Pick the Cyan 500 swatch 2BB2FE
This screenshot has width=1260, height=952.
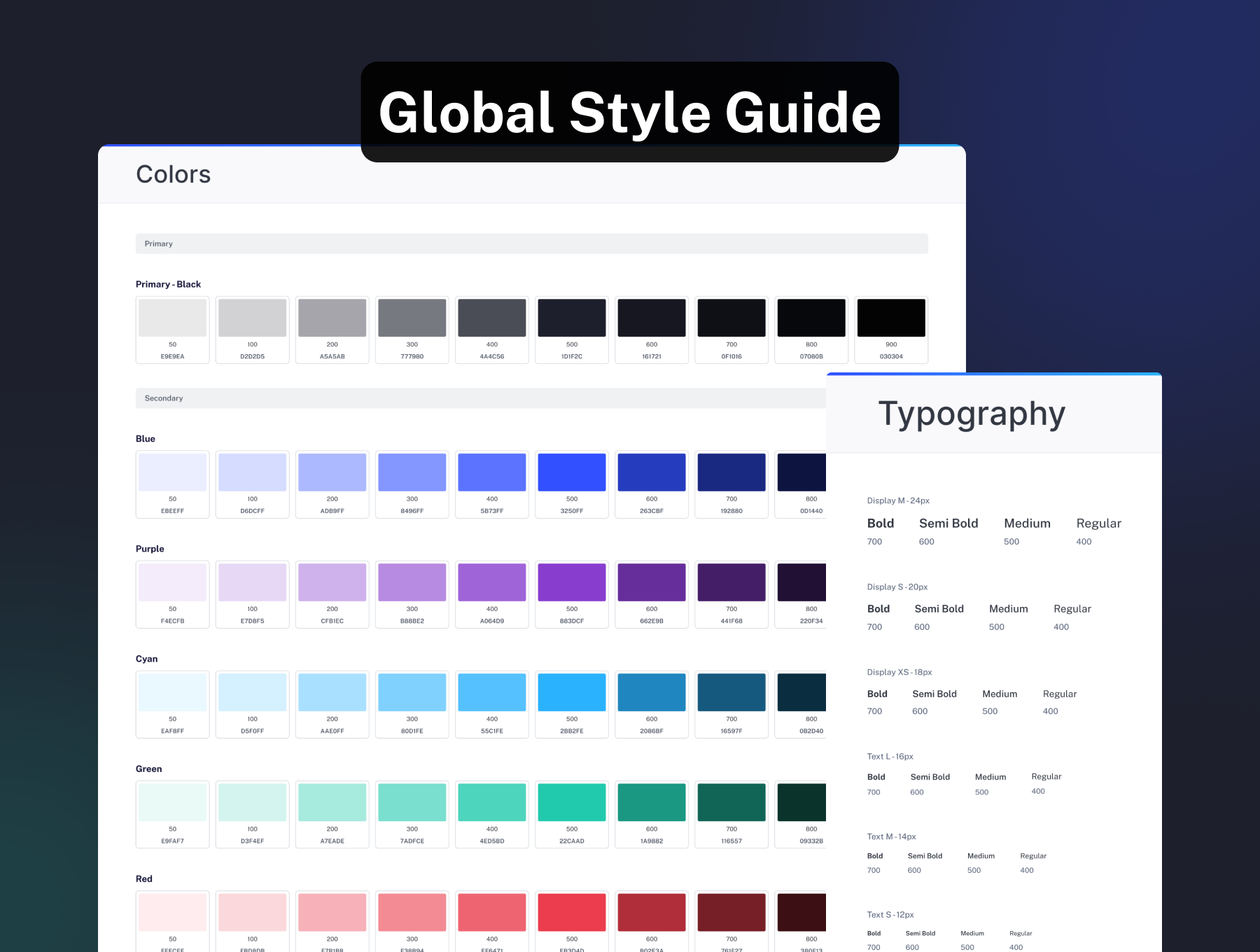(572, 692)
